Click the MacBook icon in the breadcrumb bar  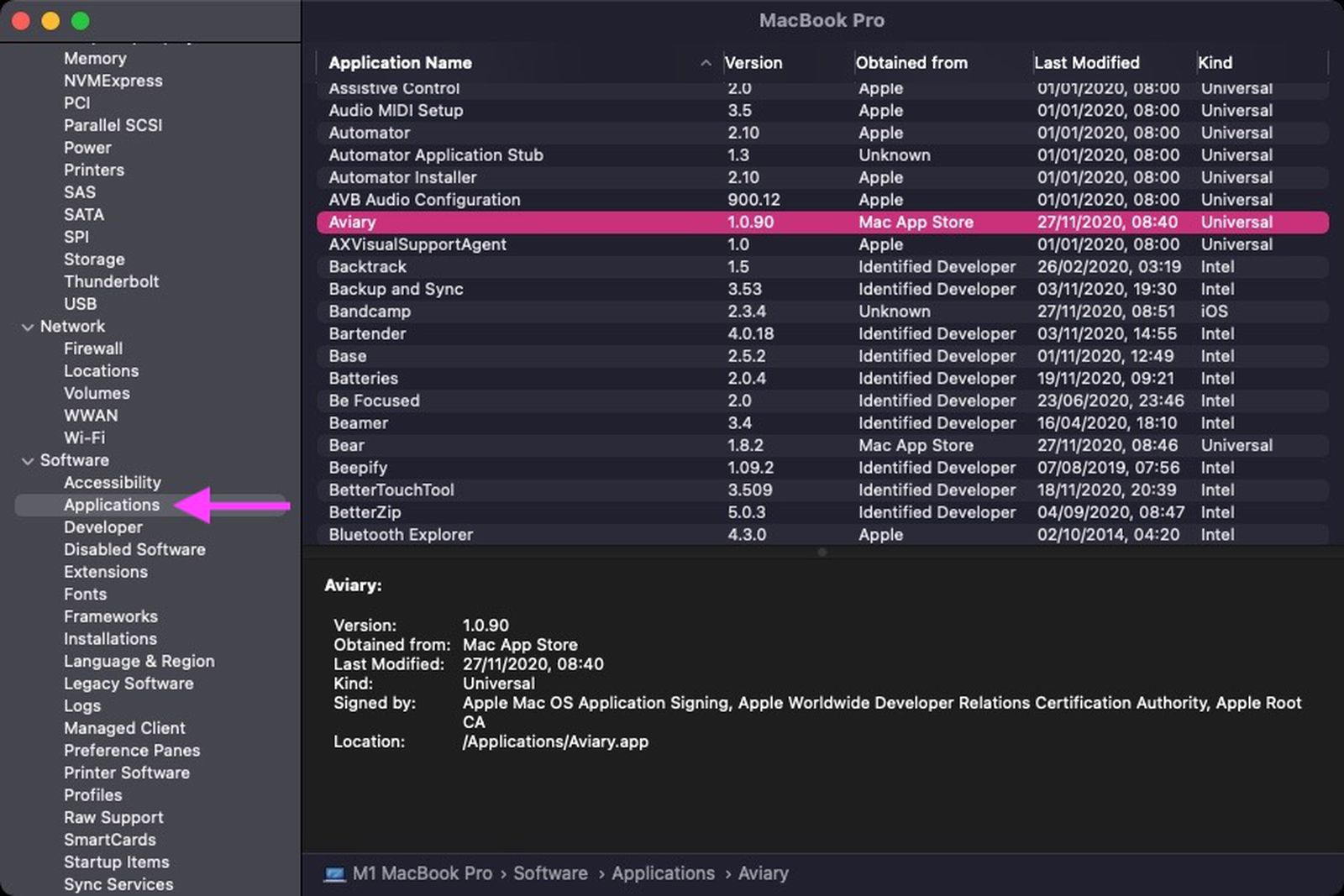tap(335, 873)
